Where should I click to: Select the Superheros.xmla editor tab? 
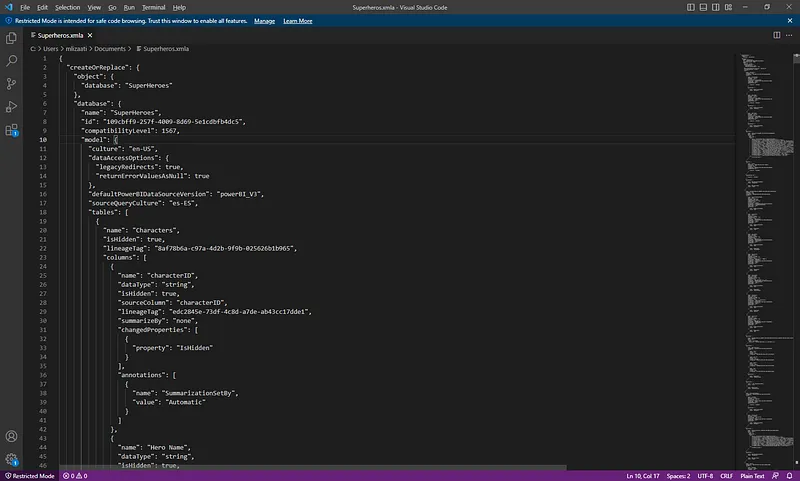tap(60, 35)
